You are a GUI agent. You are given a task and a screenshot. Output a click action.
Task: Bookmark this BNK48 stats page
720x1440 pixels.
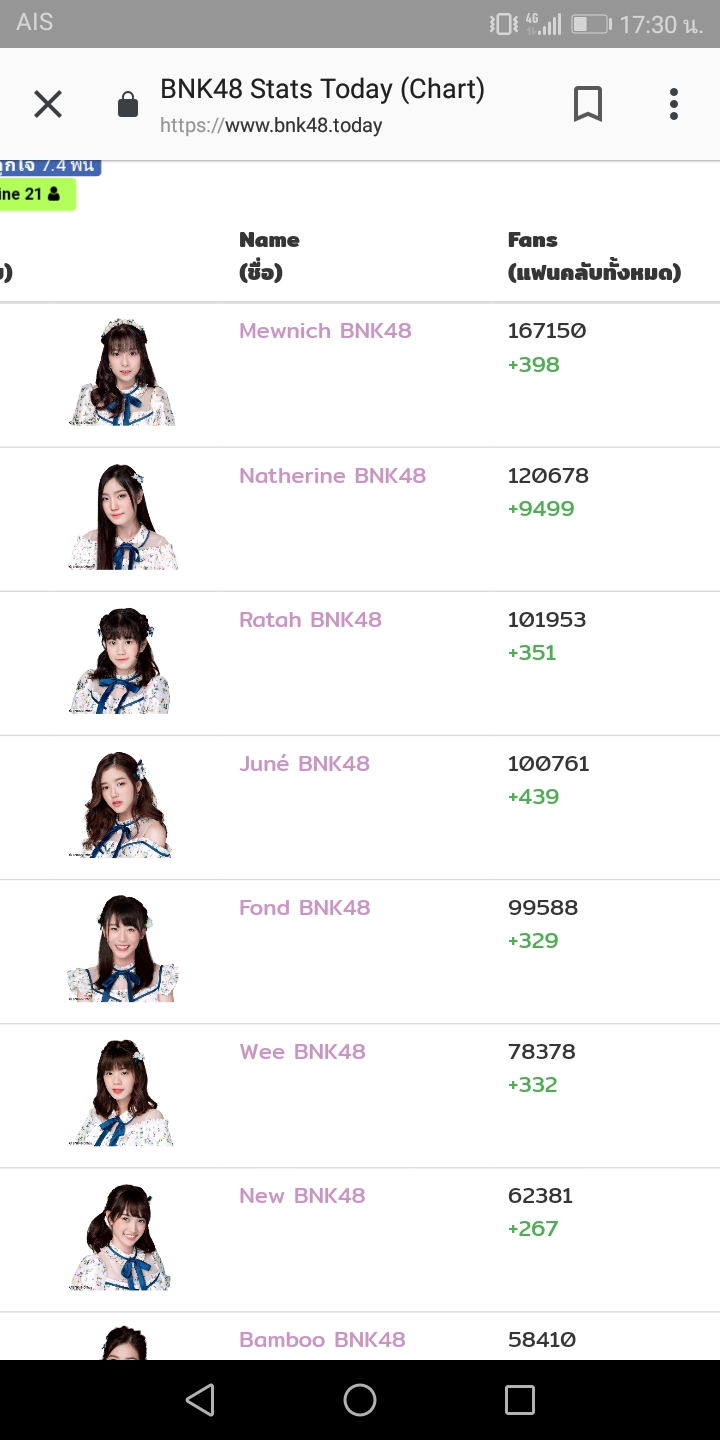(588, 104)
